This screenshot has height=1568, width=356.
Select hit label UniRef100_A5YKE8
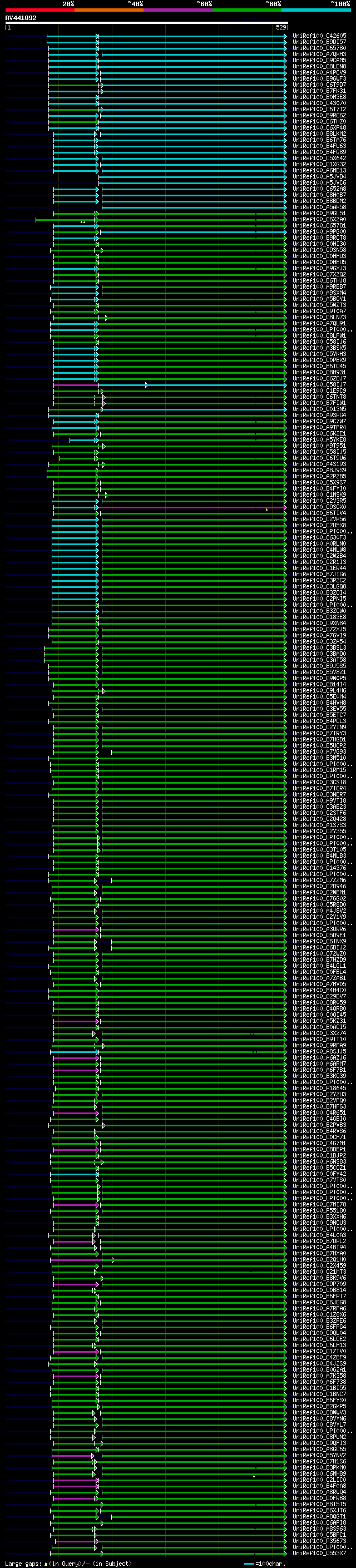pos(319,439)
